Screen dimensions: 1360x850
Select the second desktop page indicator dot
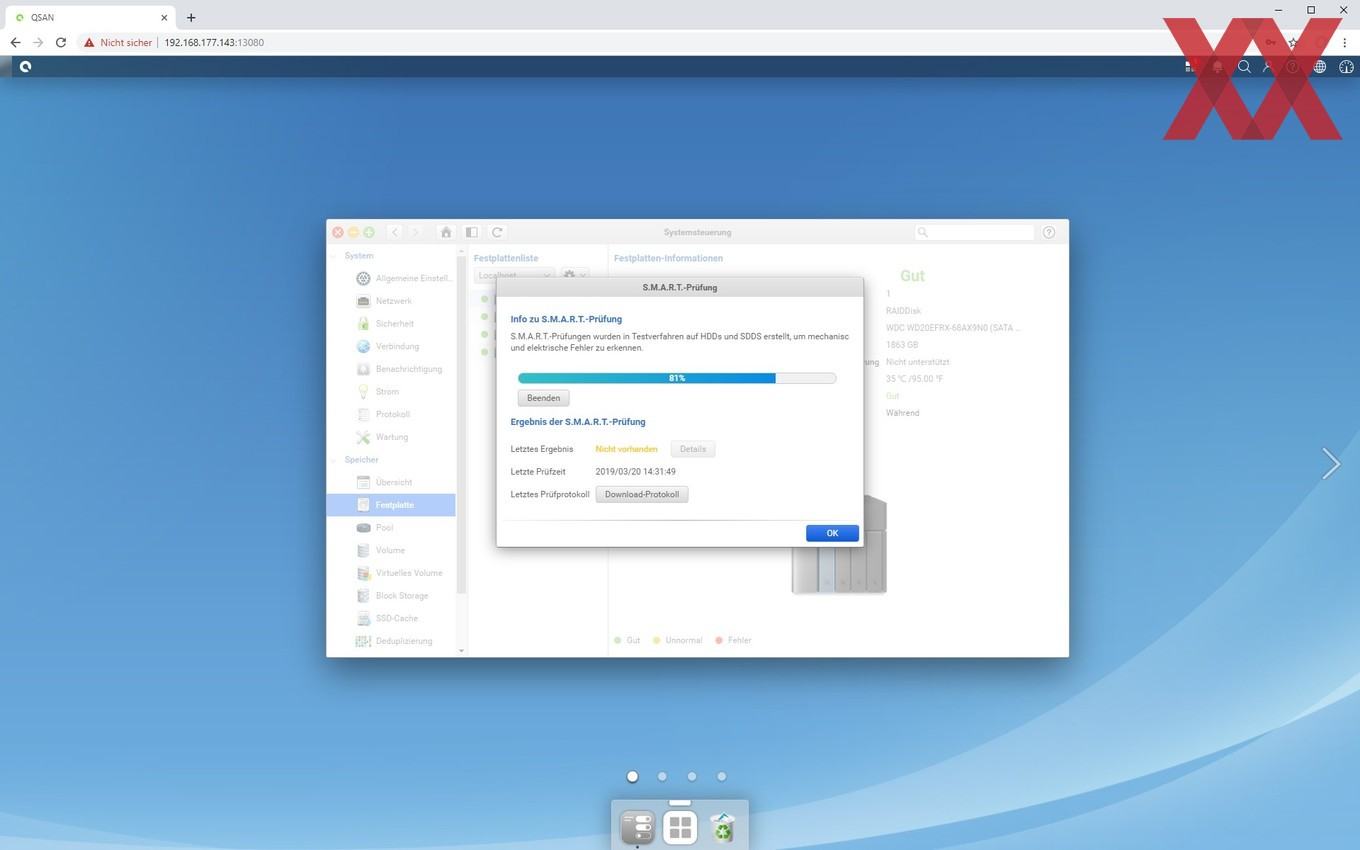tap(662, 776)
